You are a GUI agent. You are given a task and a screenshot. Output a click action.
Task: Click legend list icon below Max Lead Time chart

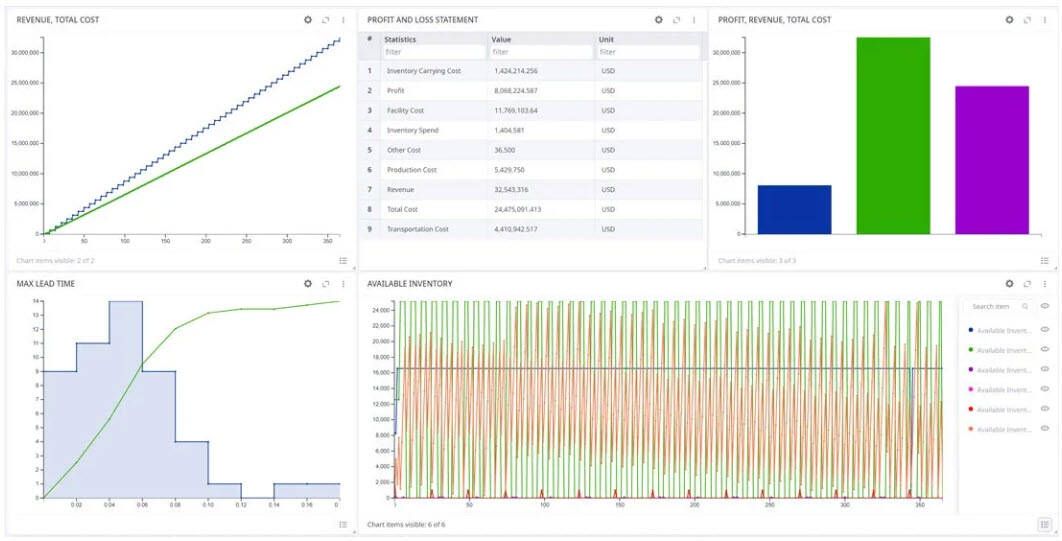pyautogui.click(x=343, y=524)
